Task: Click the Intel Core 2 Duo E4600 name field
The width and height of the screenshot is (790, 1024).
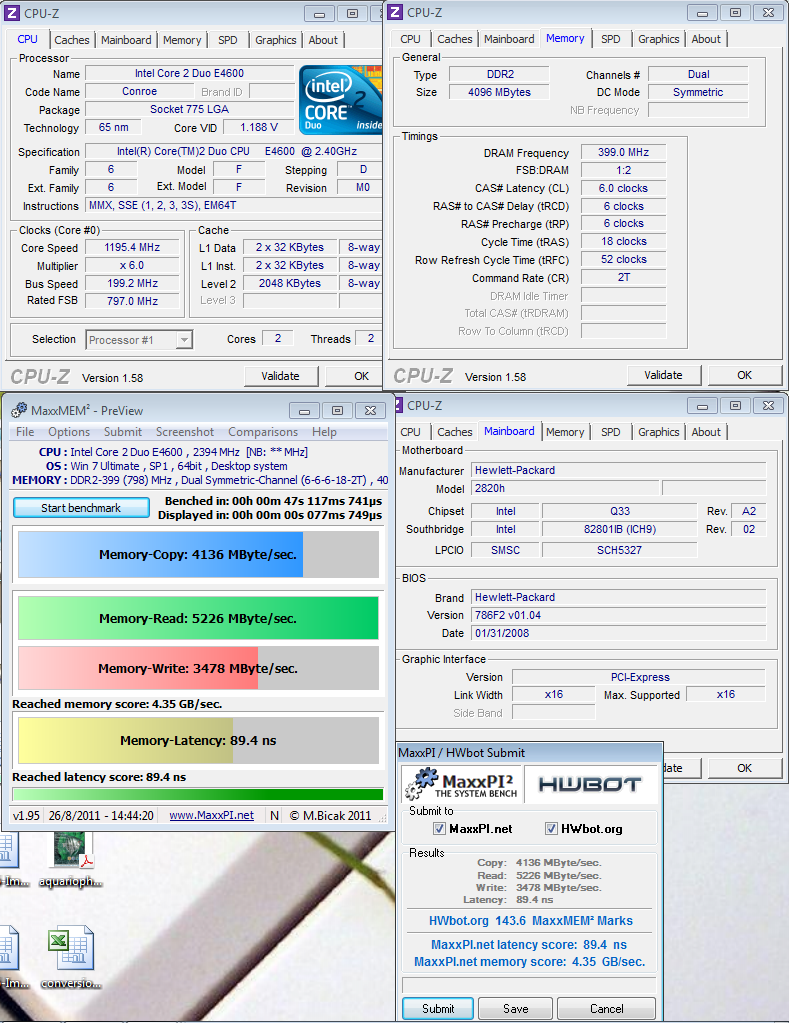Action: (190, 73)
